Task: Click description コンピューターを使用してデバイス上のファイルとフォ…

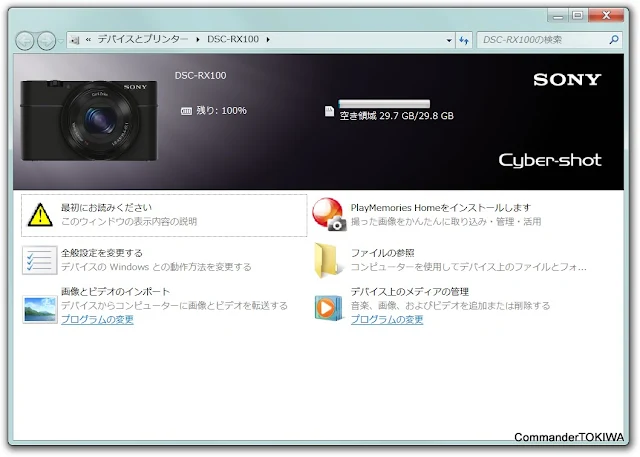Action: pos(469,267)
